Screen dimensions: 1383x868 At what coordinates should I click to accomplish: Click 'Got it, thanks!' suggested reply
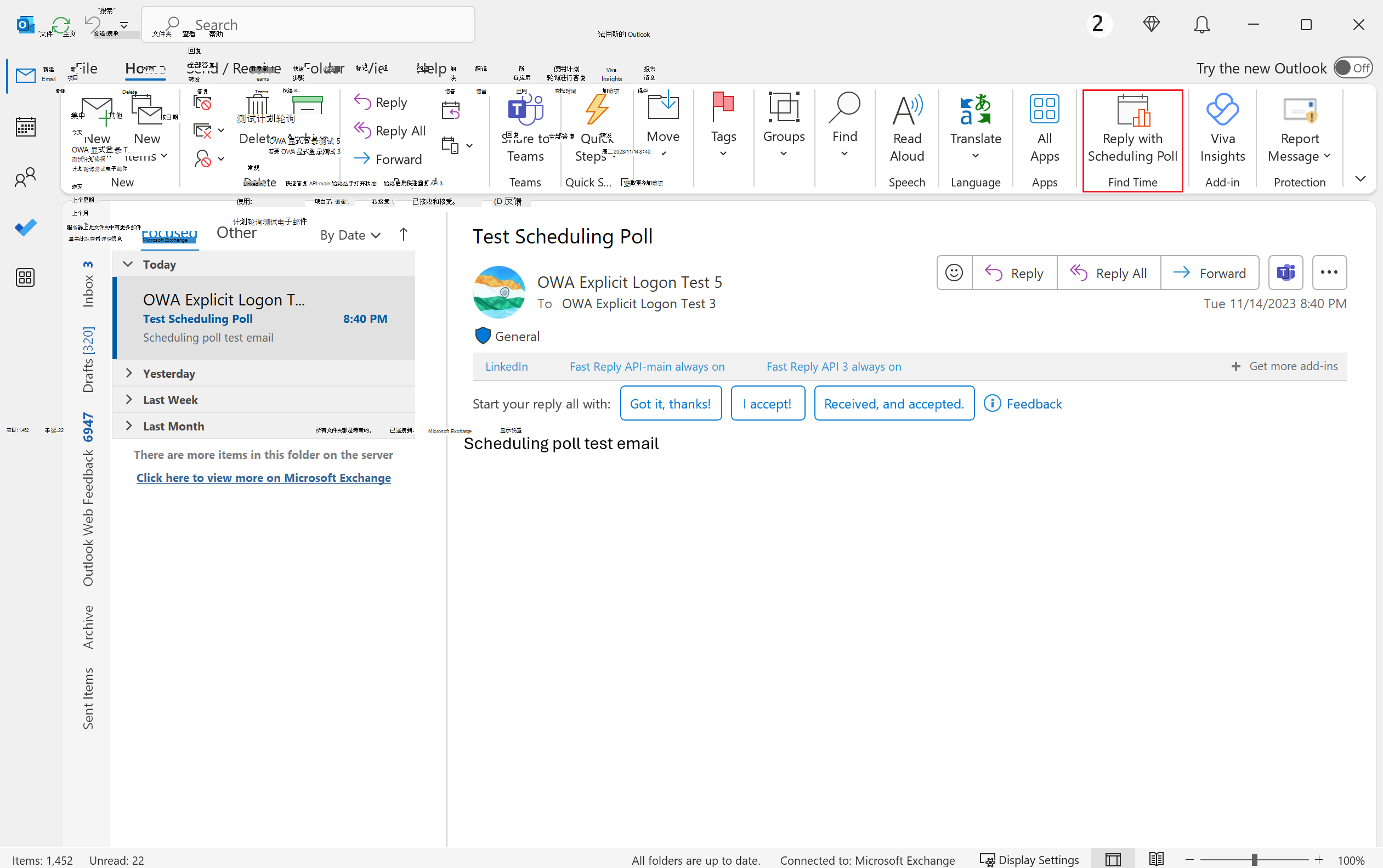(x=671, y=404)
